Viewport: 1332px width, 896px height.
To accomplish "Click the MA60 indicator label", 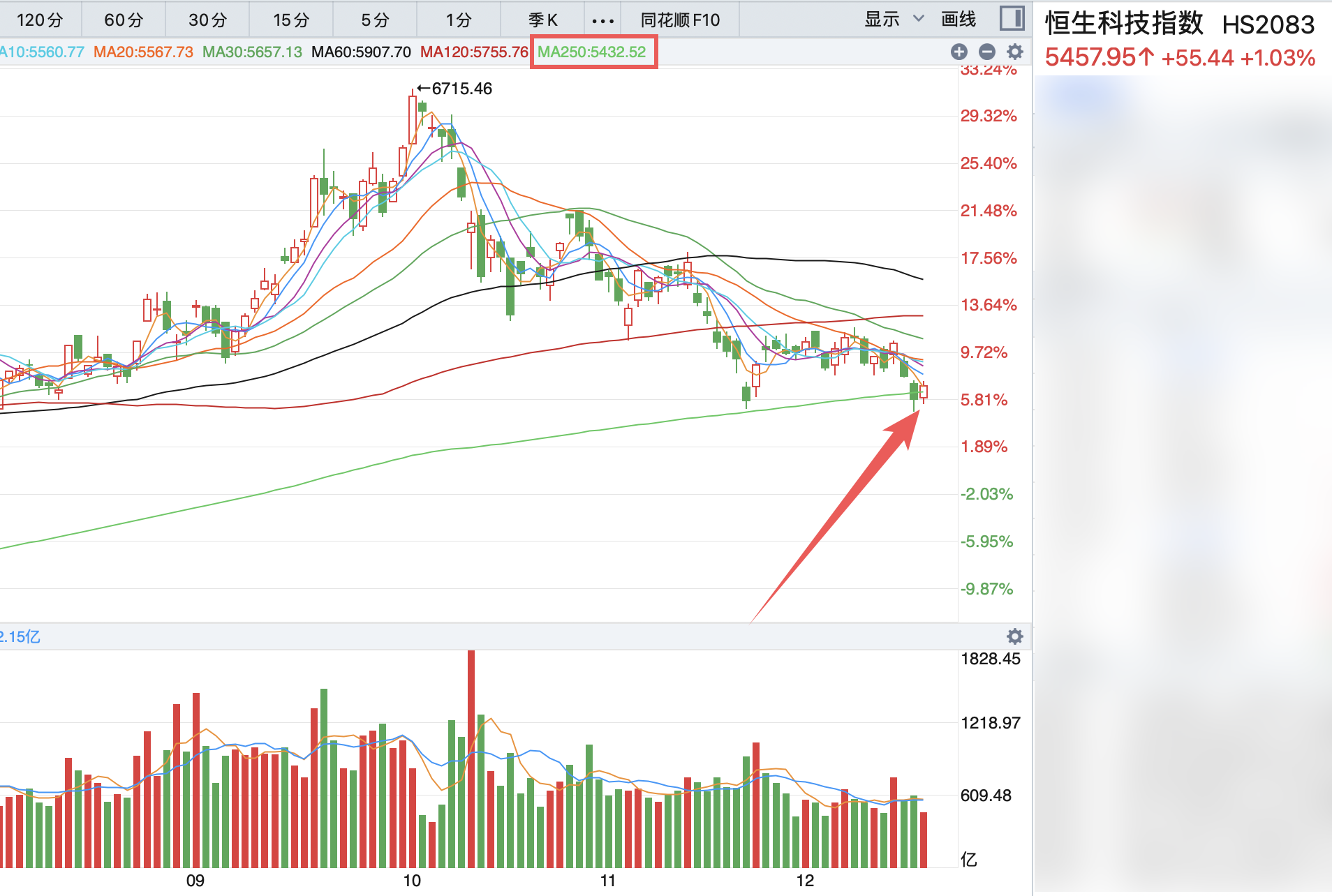I will (361, 52).
